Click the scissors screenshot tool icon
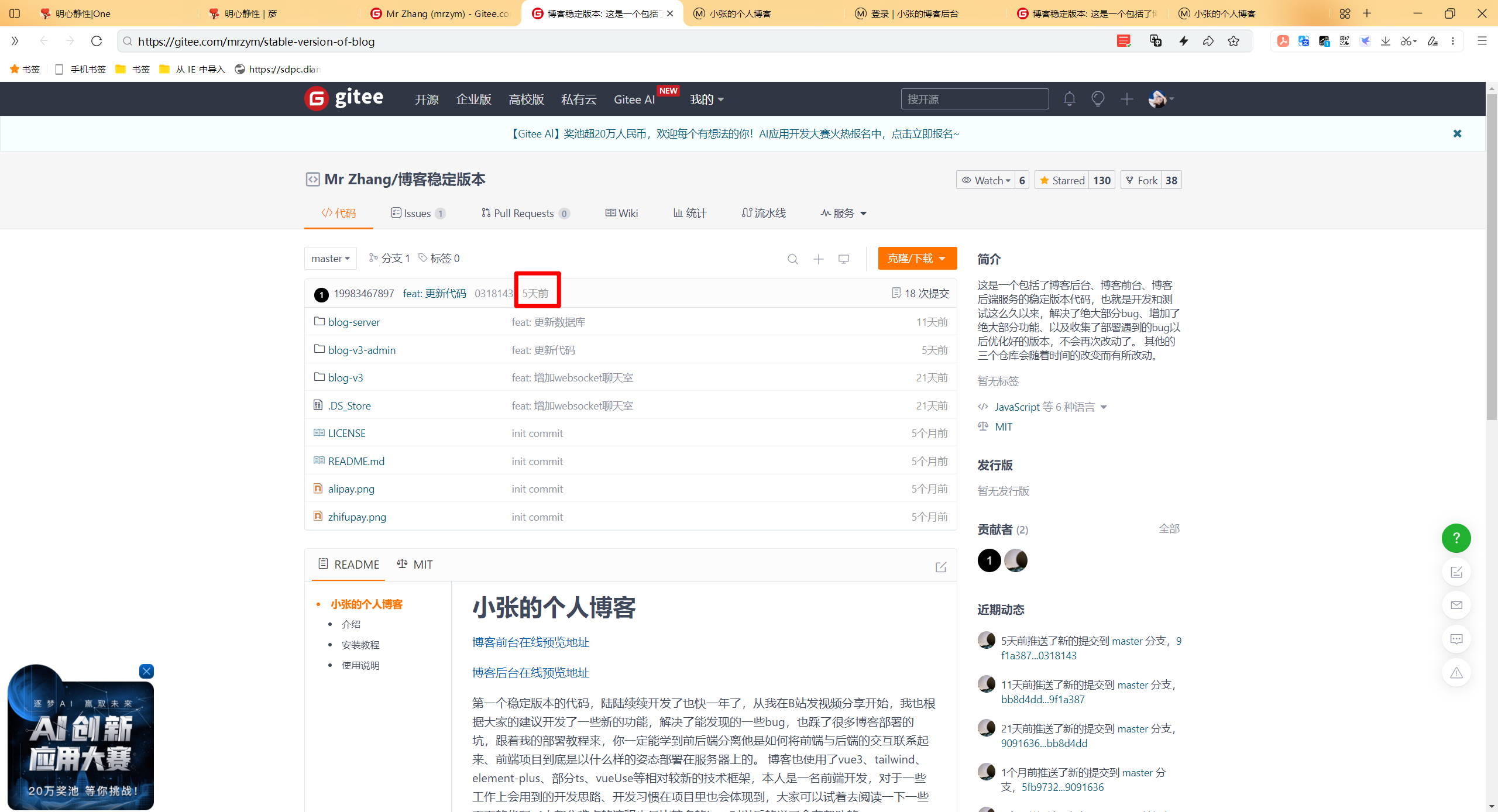Image resolution: width=1498 pixels, height=812 pixels. click(1406, 41)
